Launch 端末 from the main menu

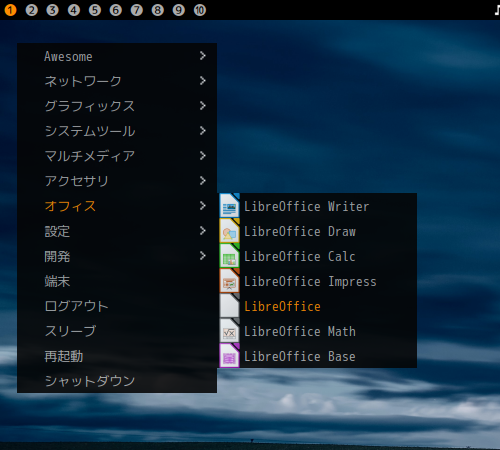click(x=117, y=281)
